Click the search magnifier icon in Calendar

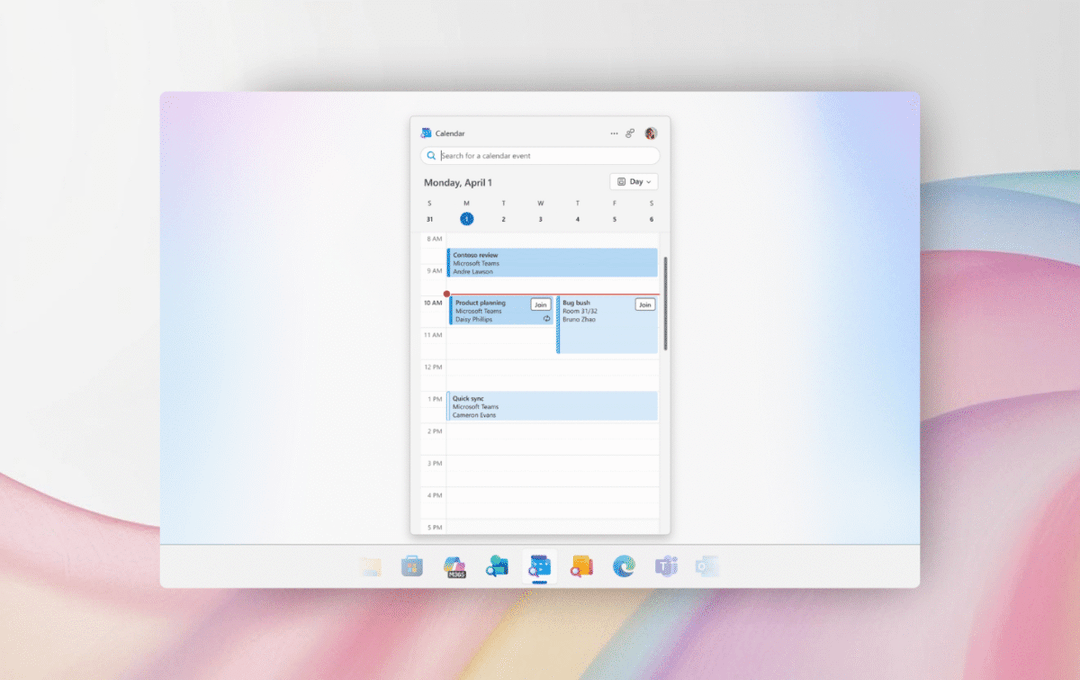(x=431, y=155)
